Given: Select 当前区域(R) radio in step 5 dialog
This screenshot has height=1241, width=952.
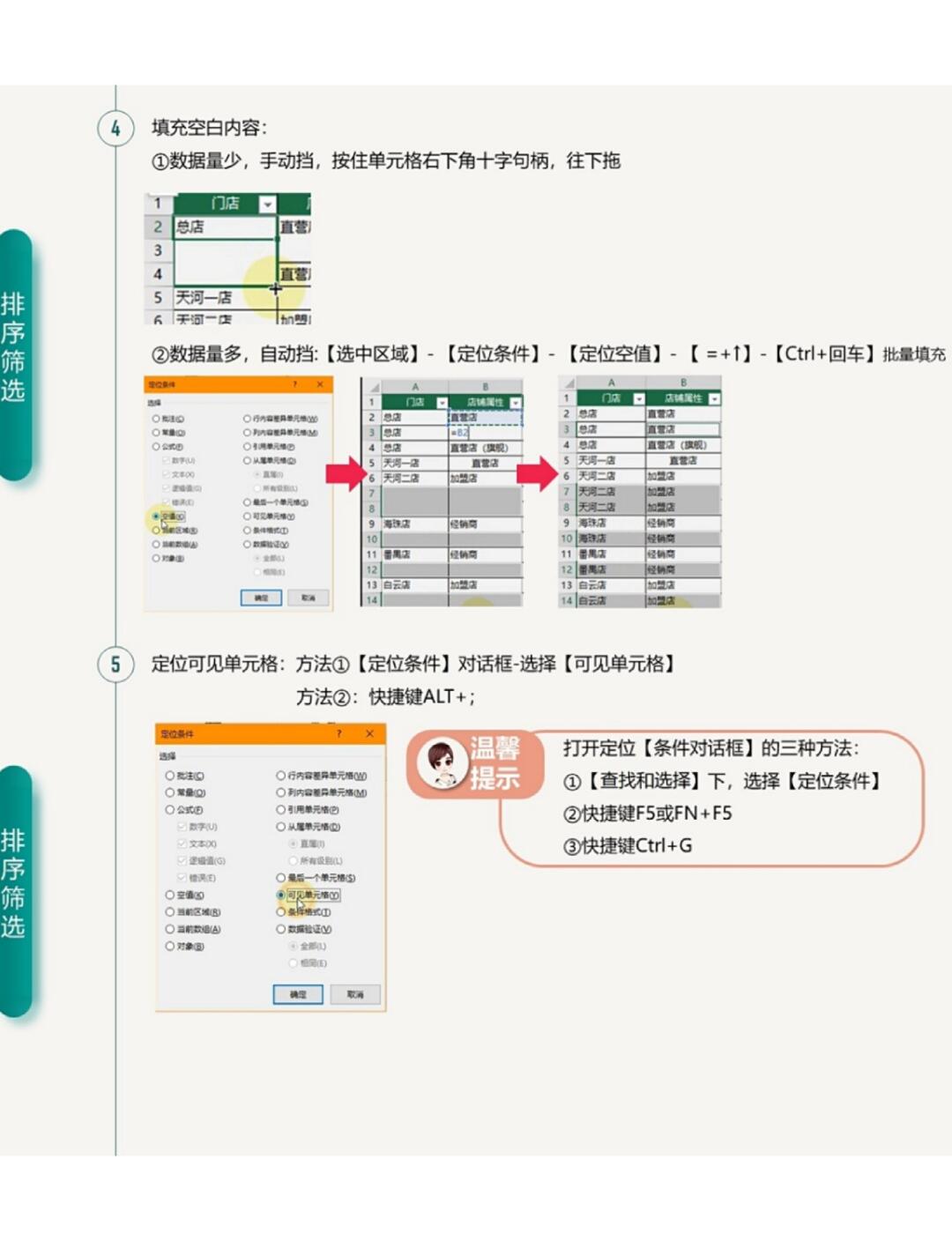Looking at the screenshot, I should point(170,912).
